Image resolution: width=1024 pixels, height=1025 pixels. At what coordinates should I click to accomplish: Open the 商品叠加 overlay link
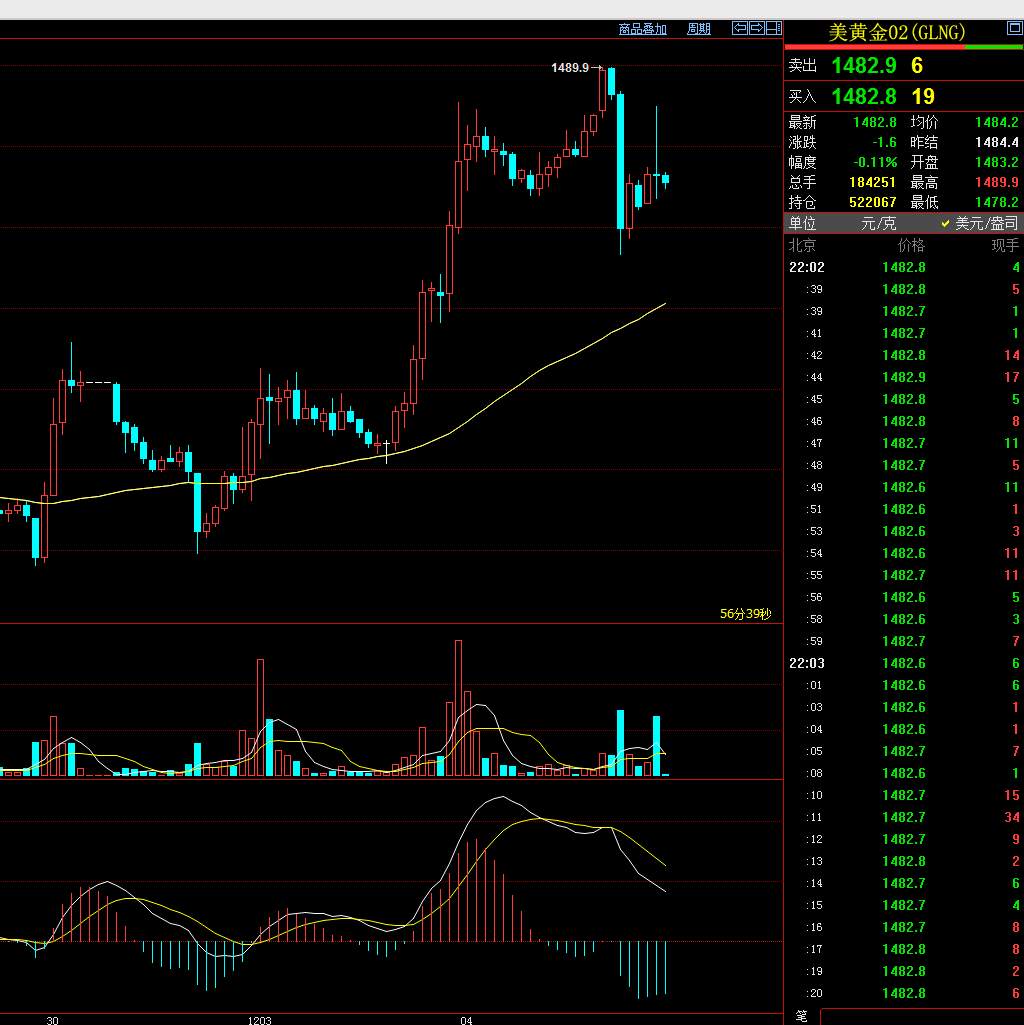click(x=642, y=29)
